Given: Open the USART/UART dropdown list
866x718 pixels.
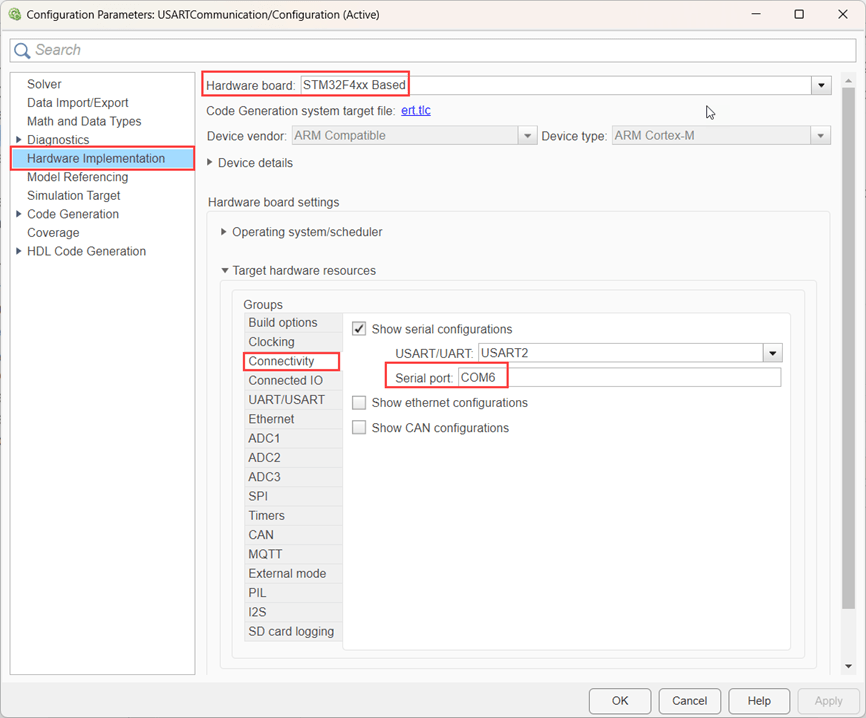Looking at the screenshot, I should coord(771,353).
